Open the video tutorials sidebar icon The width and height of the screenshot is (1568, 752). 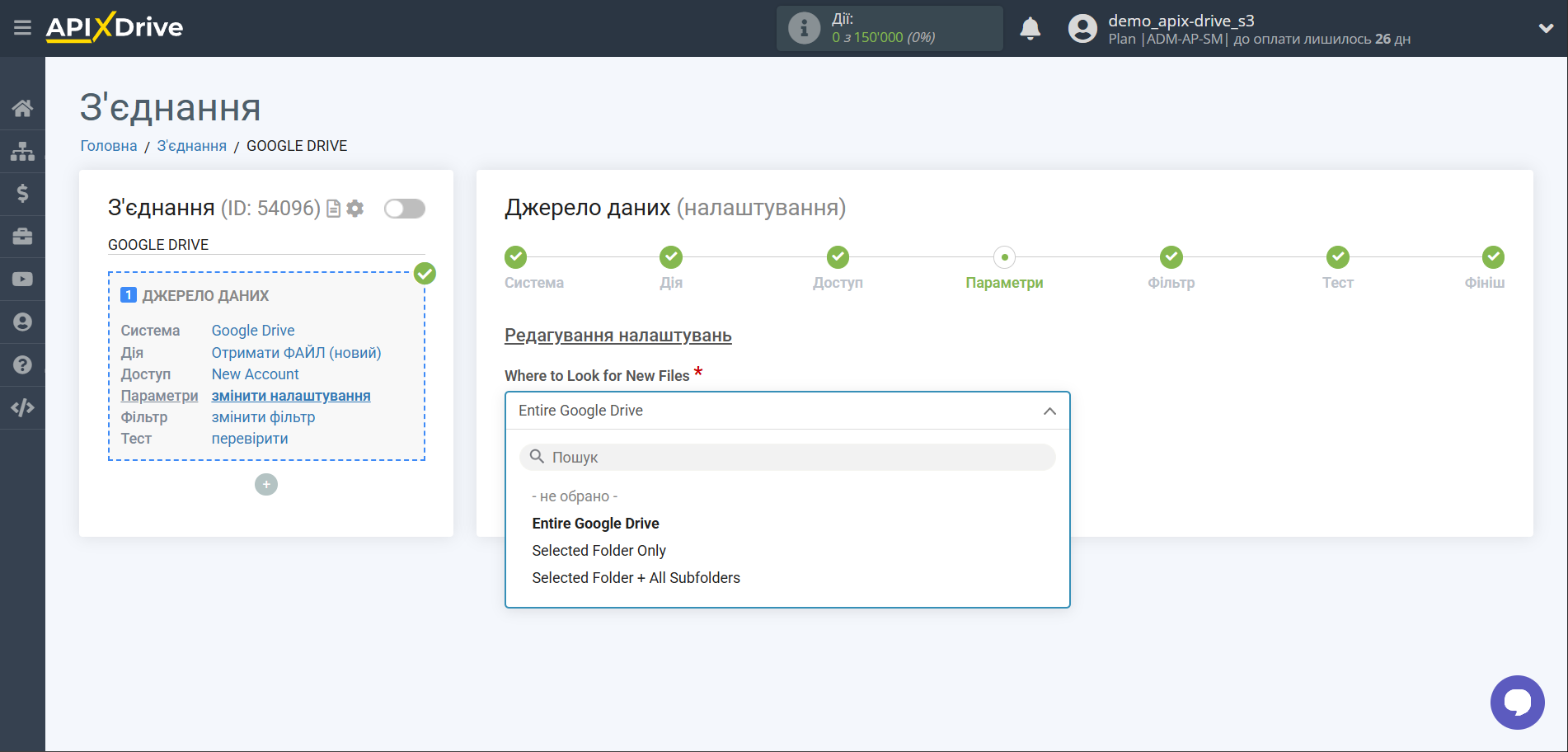click(x=22, y=280)
